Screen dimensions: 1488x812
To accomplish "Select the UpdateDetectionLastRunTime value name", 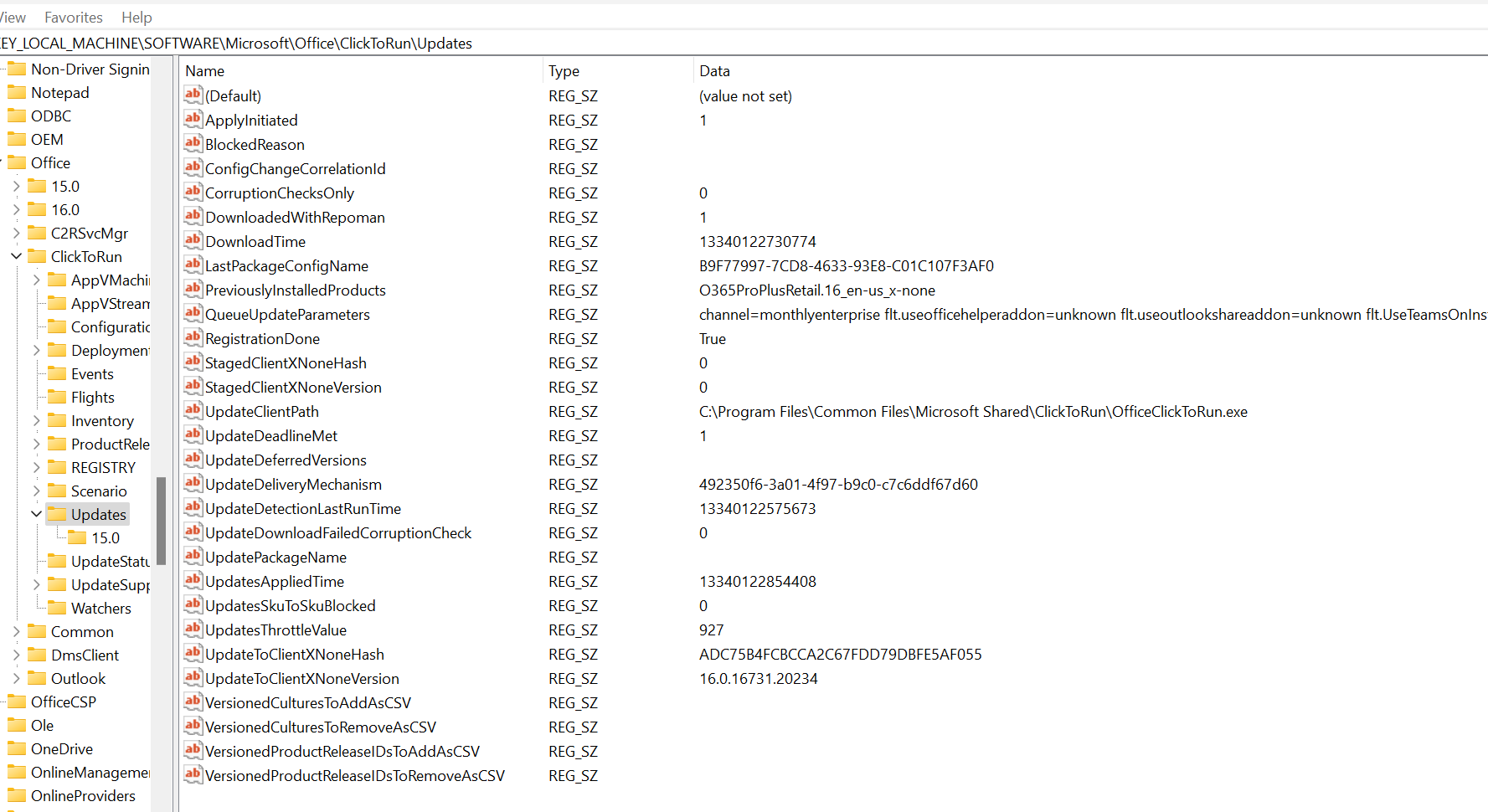I will tap(303, 508).
